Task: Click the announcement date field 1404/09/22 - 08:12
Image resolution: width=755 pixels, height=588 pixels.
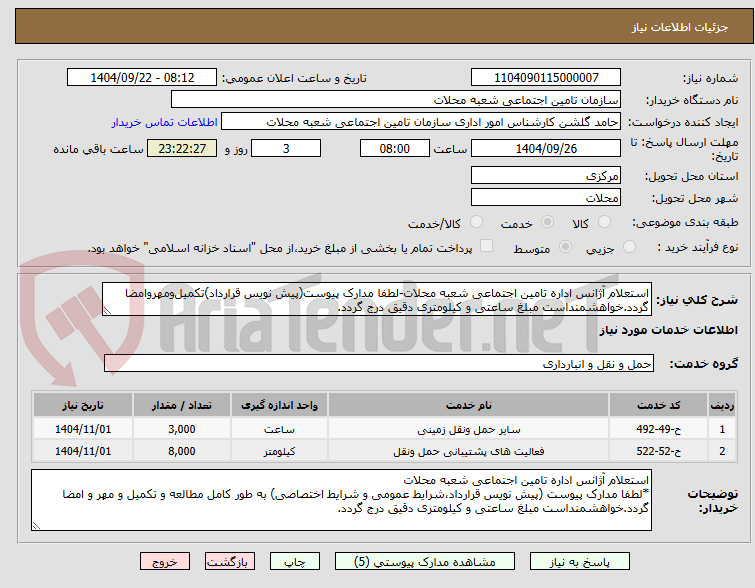Action: point(142,78)
